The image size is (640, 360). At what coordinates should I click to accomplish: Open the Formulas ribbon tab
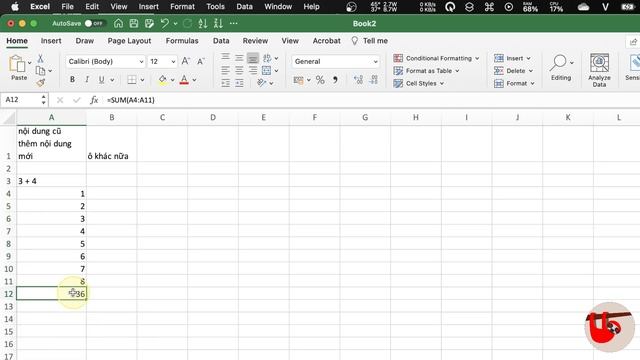pos(182,41)
